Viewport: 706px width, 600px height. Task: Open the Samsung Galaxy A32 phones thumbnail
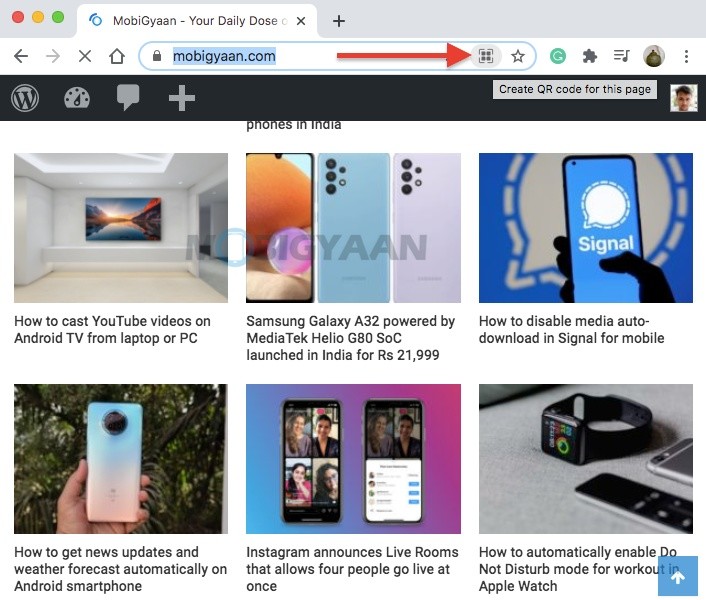[x=353, y=228]
